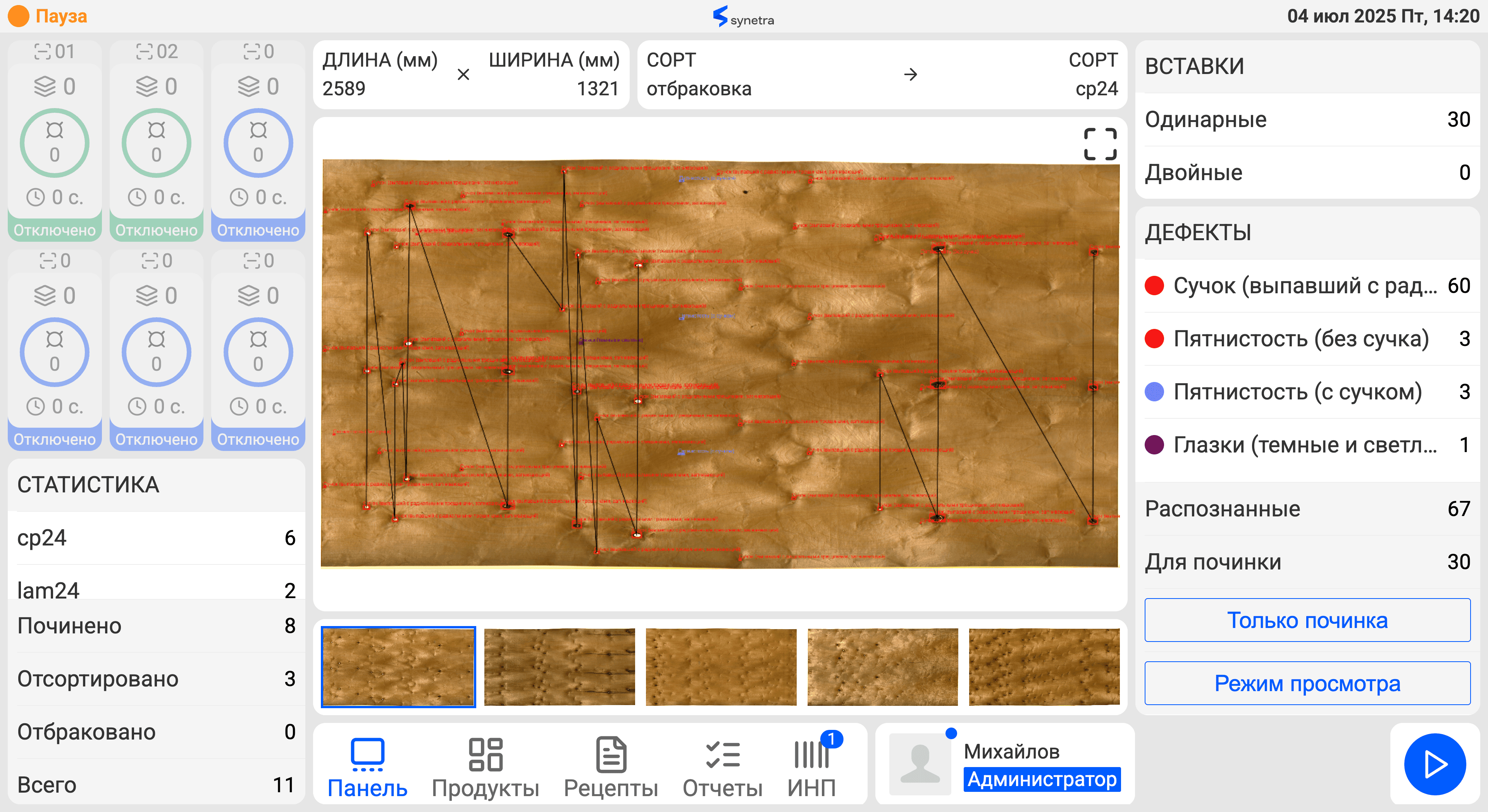The width and height of the screenshot is (1488, 812).
Task: Select the last veneer sheet thumbnail
Action: pos(1044,666)
